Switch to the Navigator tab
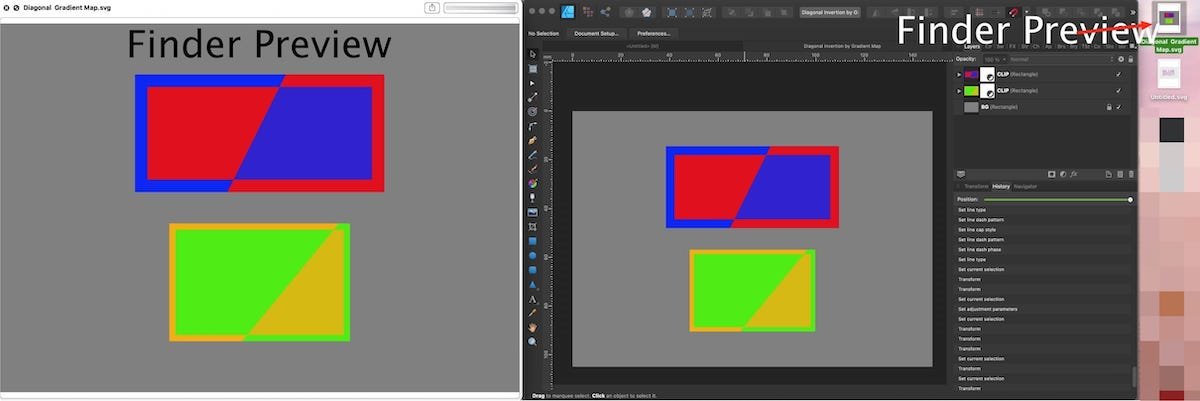The width and height of the screenshot is (1200, 401). [x=1025, y=187]
